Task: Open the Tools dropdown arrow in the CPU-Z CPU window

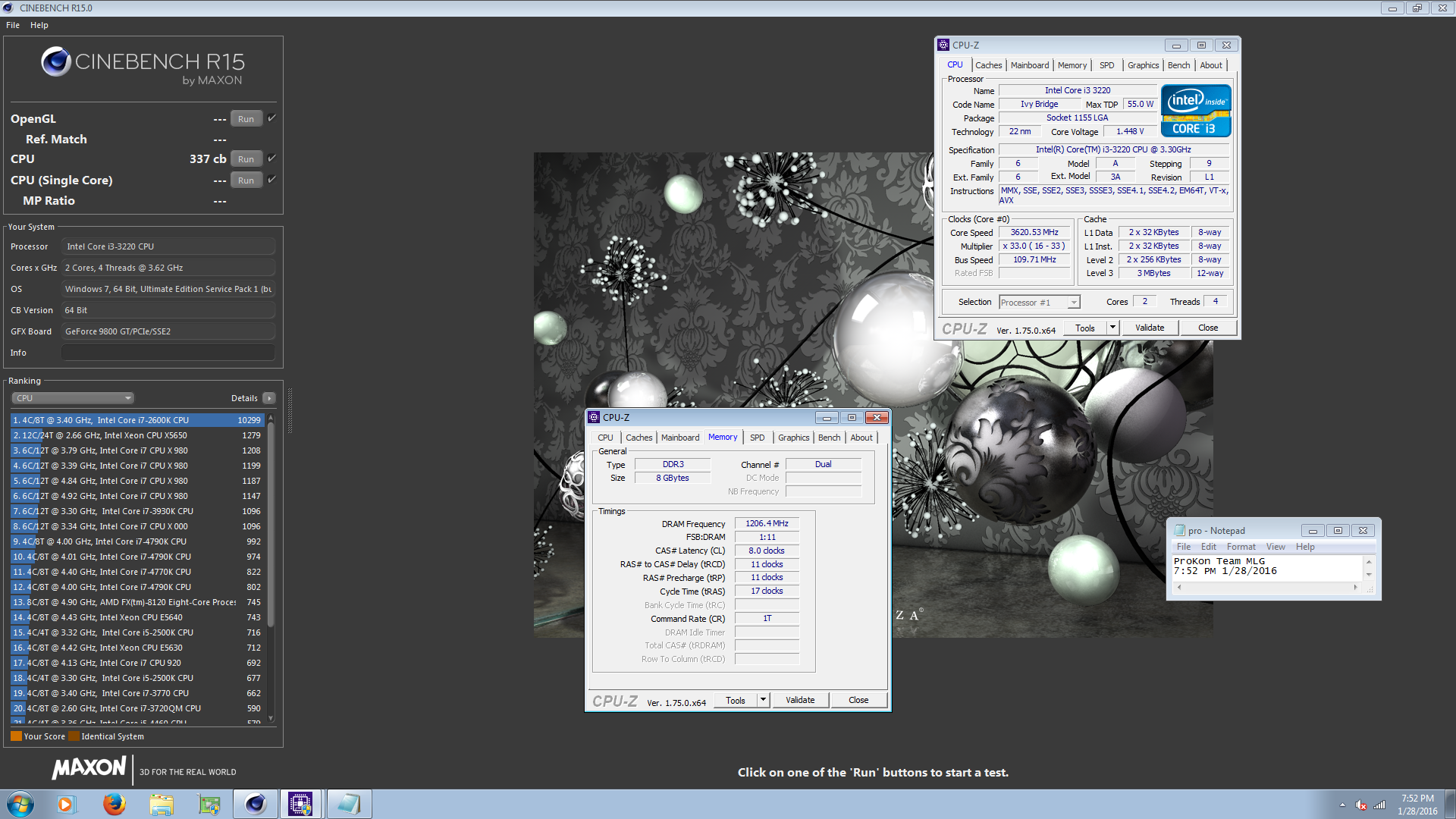Action: [x=1112, y=328]
